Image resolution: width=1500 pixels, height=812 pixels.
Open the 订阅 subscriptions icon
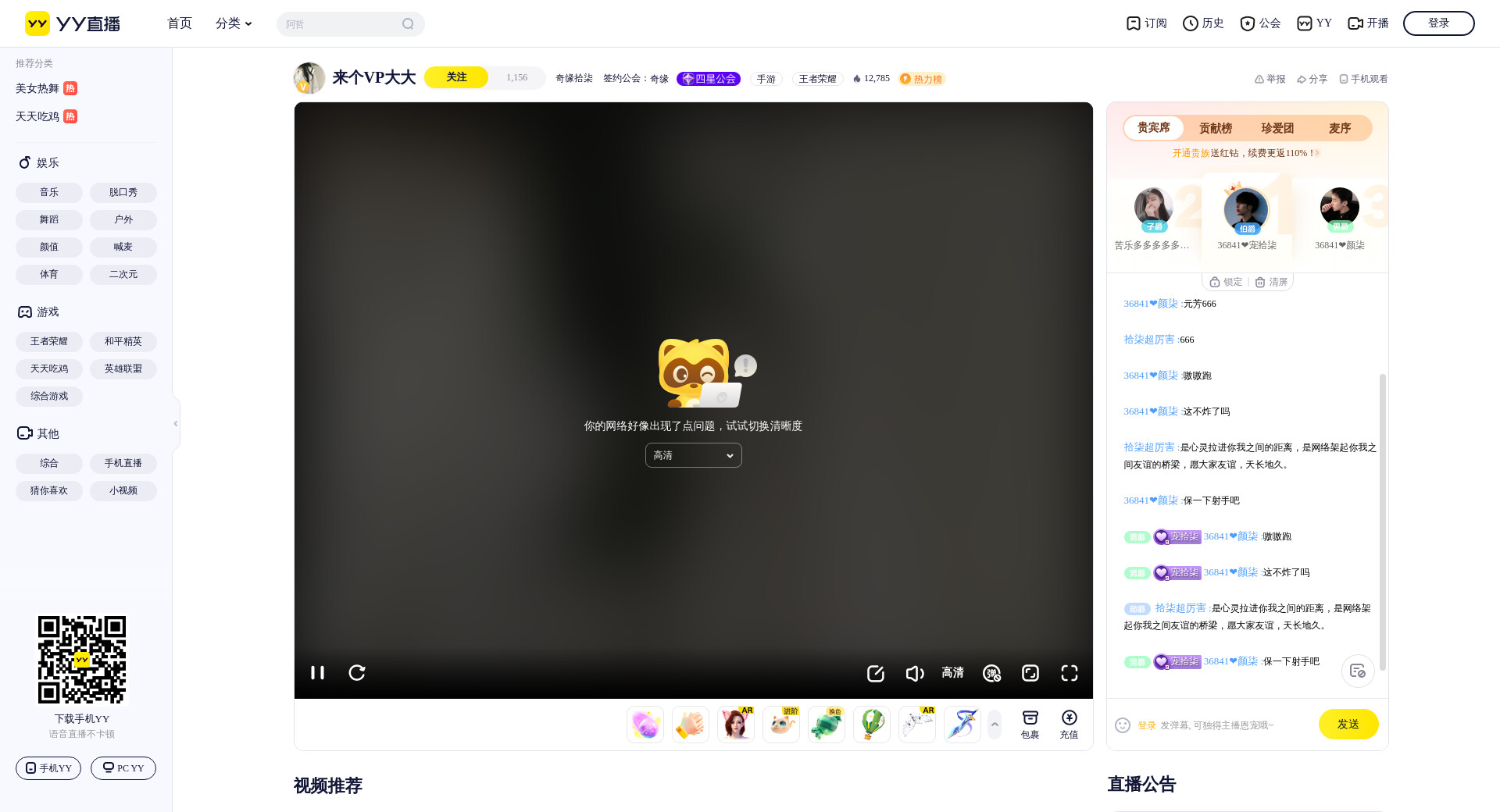click(x=1146, y=23)
